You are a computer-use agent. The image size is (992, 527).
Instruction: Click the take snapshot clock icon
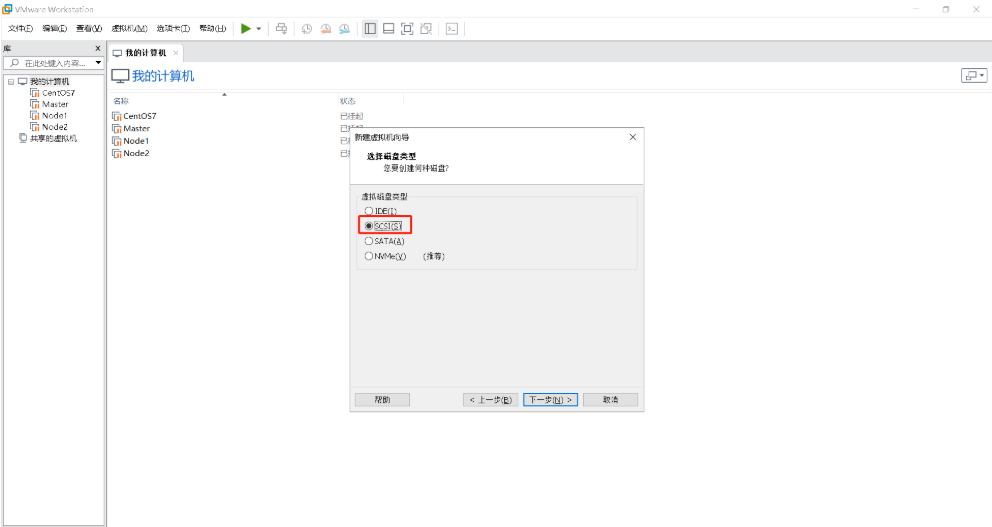click(307, 28)
